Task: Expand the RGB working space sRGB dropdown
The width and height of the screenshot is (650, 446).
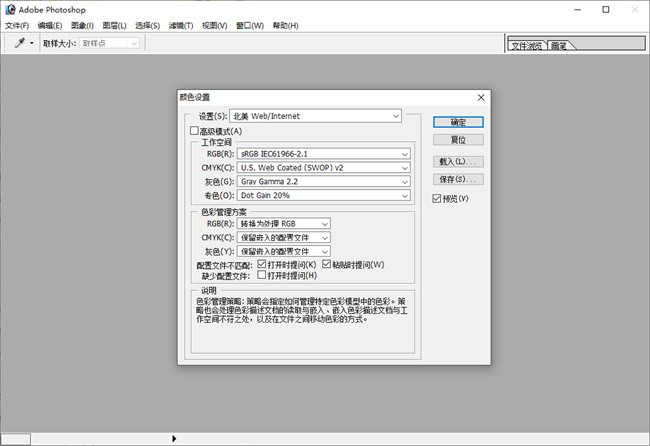Action: point(321,154)
